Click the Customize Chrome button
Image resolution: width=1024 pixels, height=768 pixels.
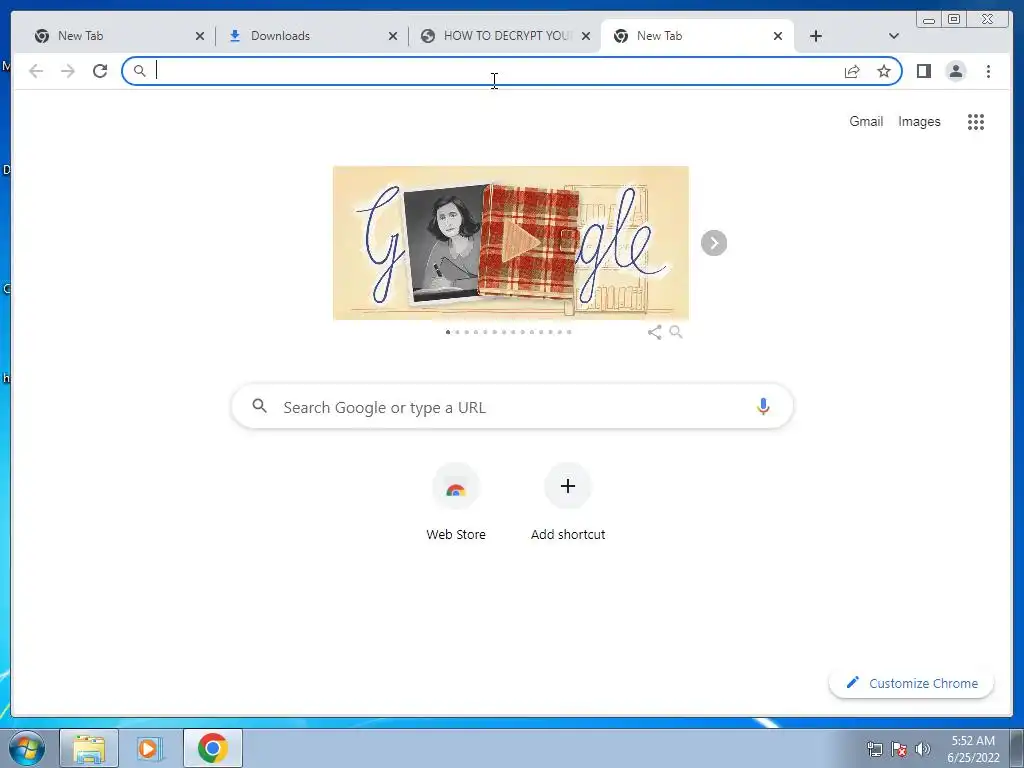point(912,683)
